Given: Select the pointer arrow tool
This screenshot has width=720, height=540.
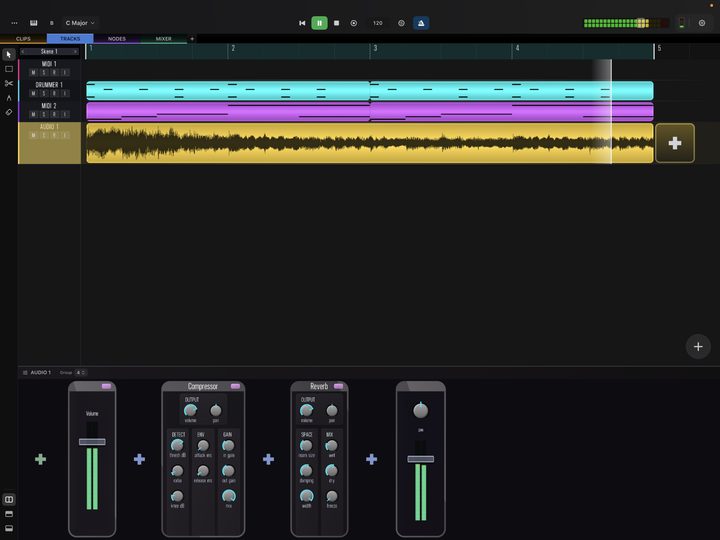Looking at the screenshot, I should coord(9,55).
